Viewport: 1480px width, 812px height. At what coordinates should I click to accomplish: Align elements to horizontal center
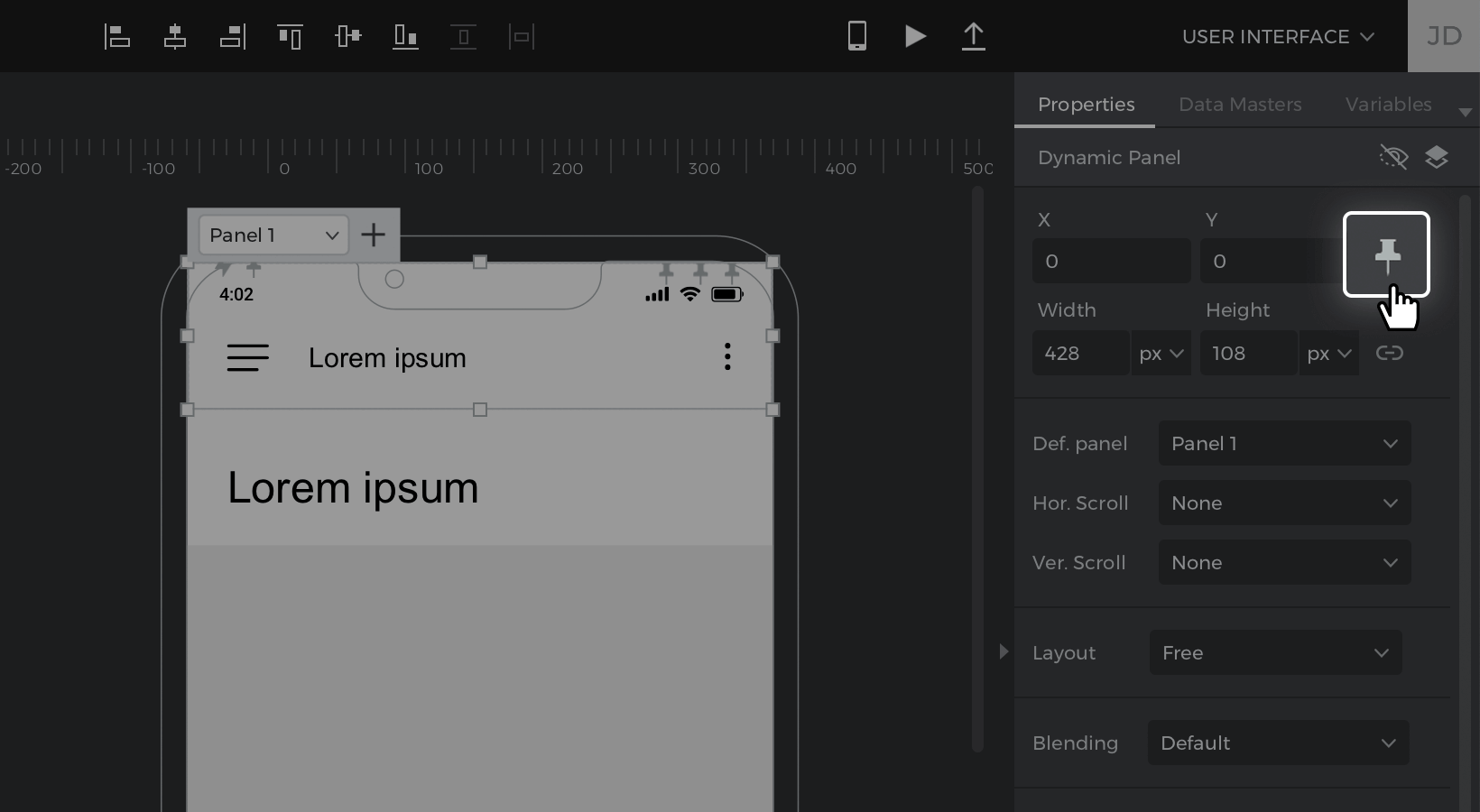coord(175,36)
